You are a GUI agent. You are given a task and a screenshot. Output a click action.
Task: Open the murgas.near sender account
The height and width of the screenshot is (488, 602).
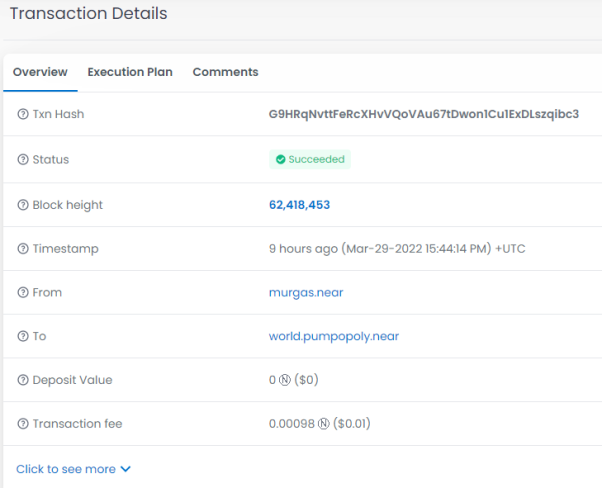point(306,293)
